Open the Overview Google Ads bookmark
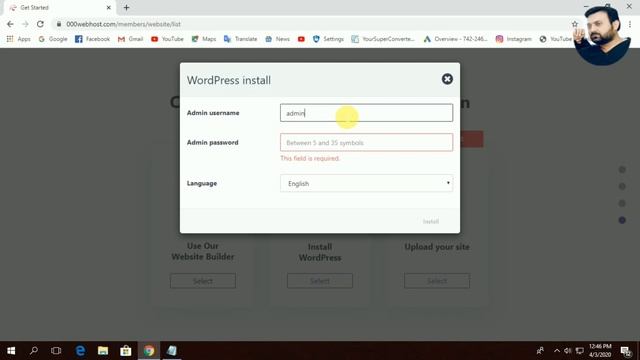 coord(456,39)
